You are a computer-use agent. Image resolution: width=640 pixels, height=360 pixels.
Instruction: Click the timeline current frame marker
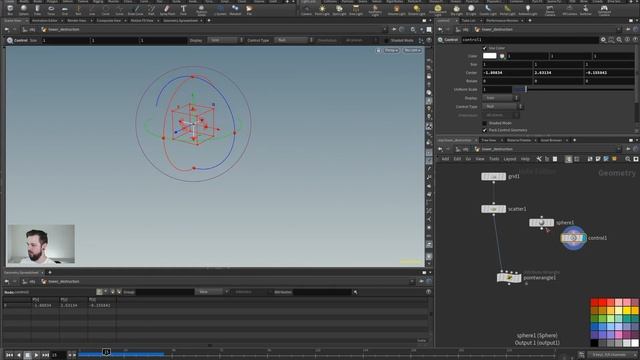106,351
